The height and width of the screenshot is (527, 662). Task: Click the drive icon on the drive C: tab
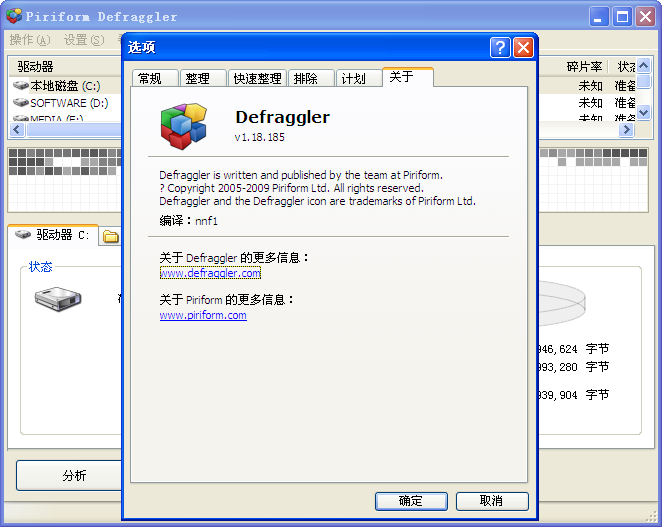tap(23, 234)
